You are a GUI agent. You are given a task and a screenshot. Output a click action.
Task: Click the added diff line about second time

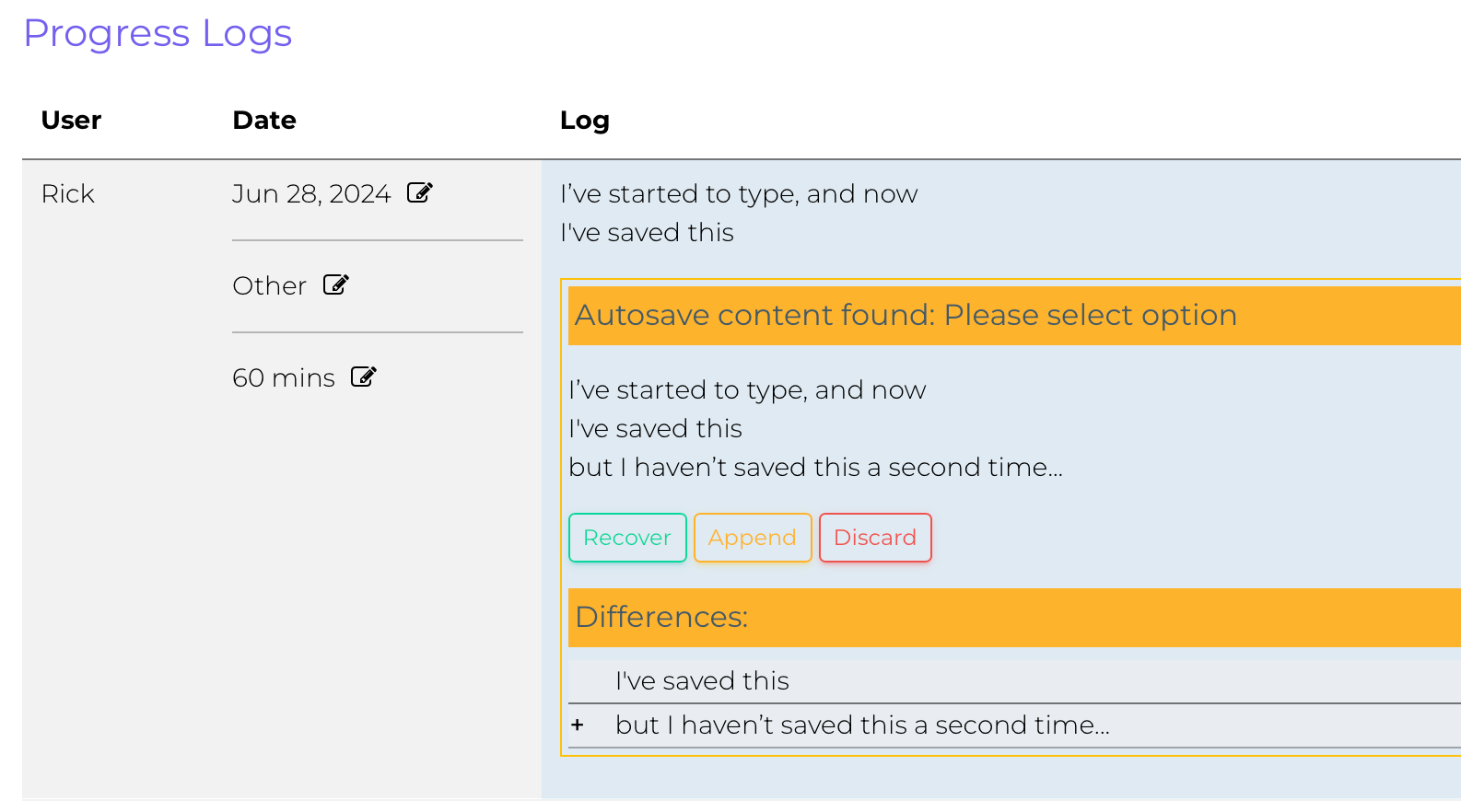(862, 725)
